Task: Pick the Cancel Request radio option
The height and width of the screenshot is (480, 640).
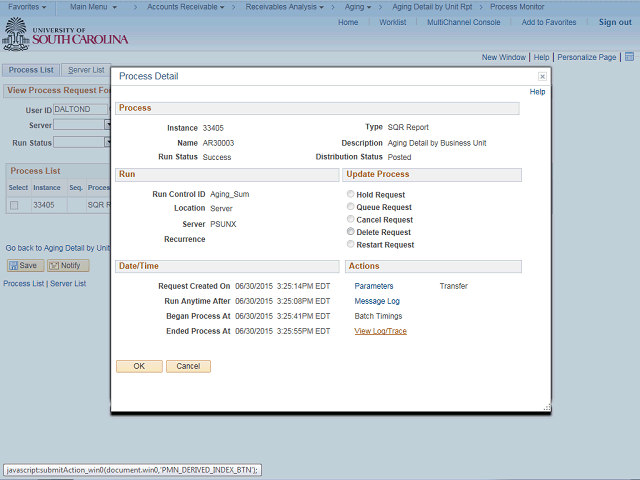Action: pos(350,220)
